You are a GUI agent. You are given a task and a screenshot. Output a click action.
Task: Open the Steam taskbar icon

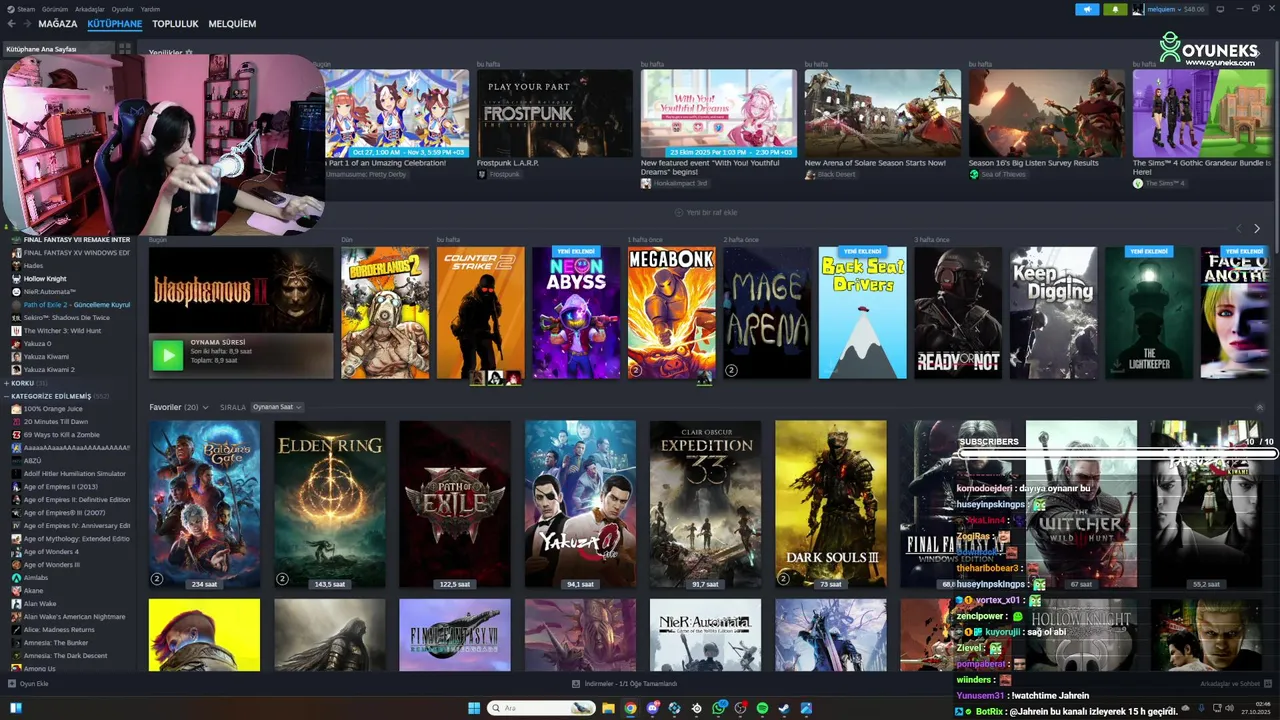click(x=784, y=708)
